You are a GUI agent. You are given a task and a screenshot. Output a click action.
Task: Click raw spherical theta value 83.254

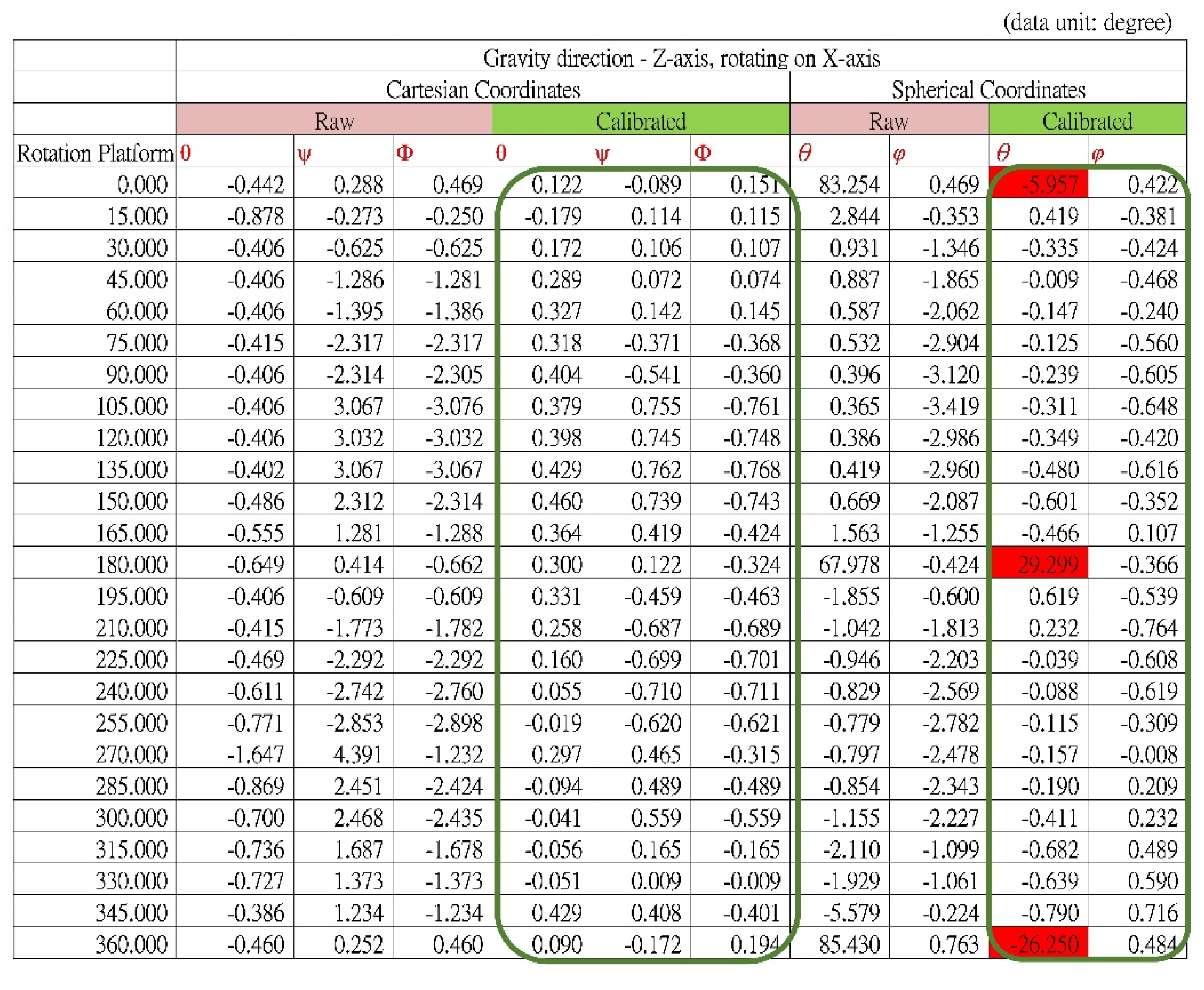849,184
